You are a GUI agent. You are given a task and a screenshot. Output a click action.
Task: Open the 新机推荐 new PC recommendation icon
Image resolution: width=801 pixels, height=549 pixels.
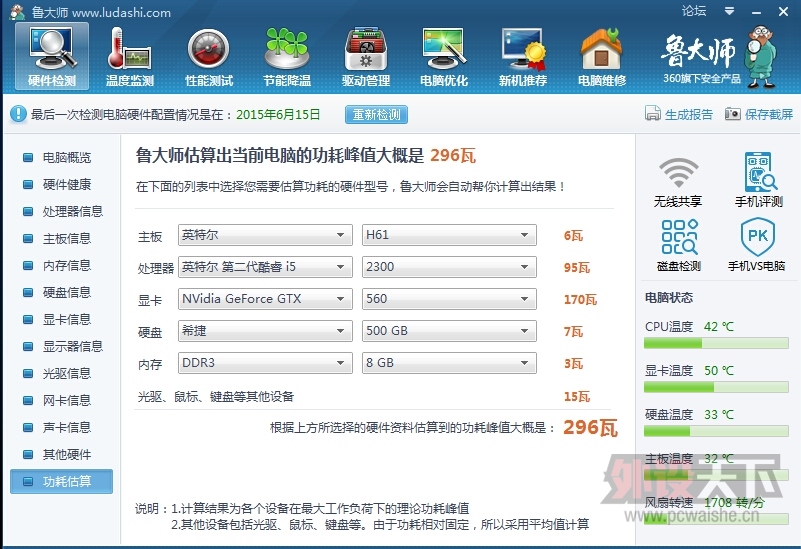click(523, 56)
